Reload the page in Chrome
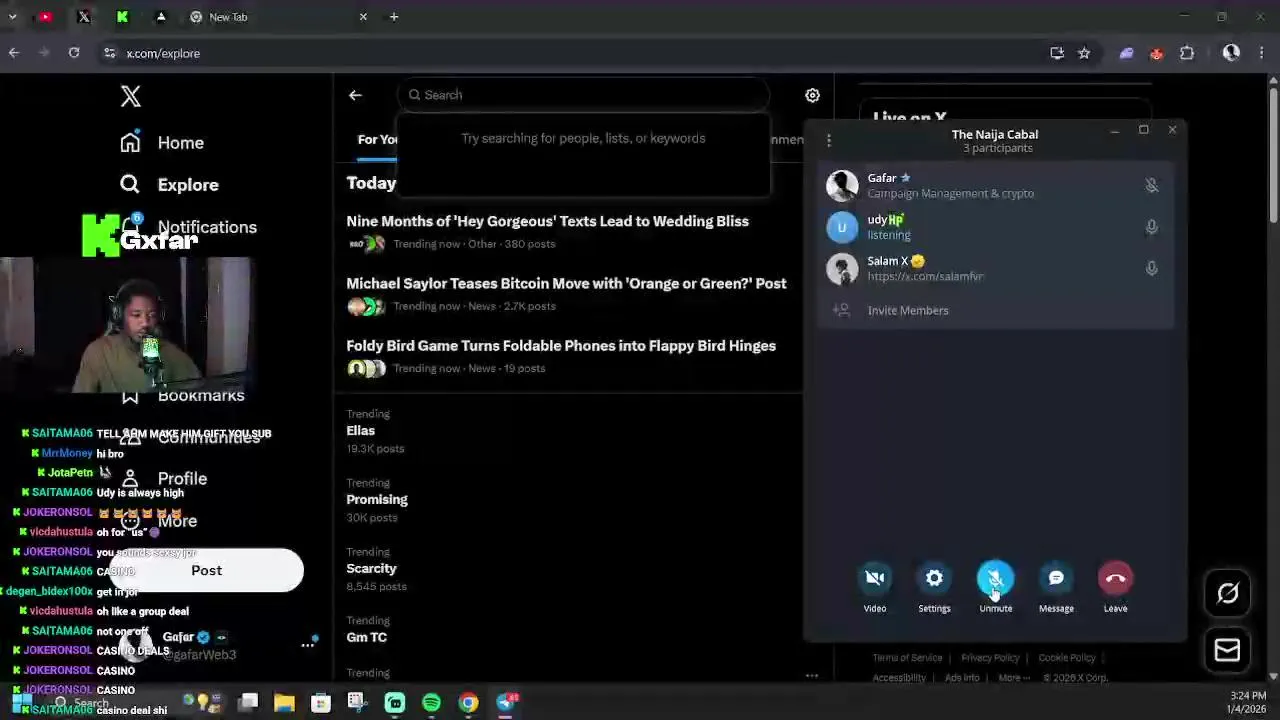 (74, 53)
